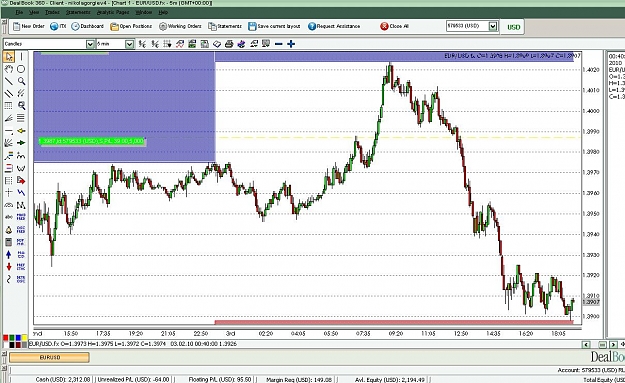Select the abc text label tool
The height and width of the screenshot is (383, 625).
click(8, 217)
